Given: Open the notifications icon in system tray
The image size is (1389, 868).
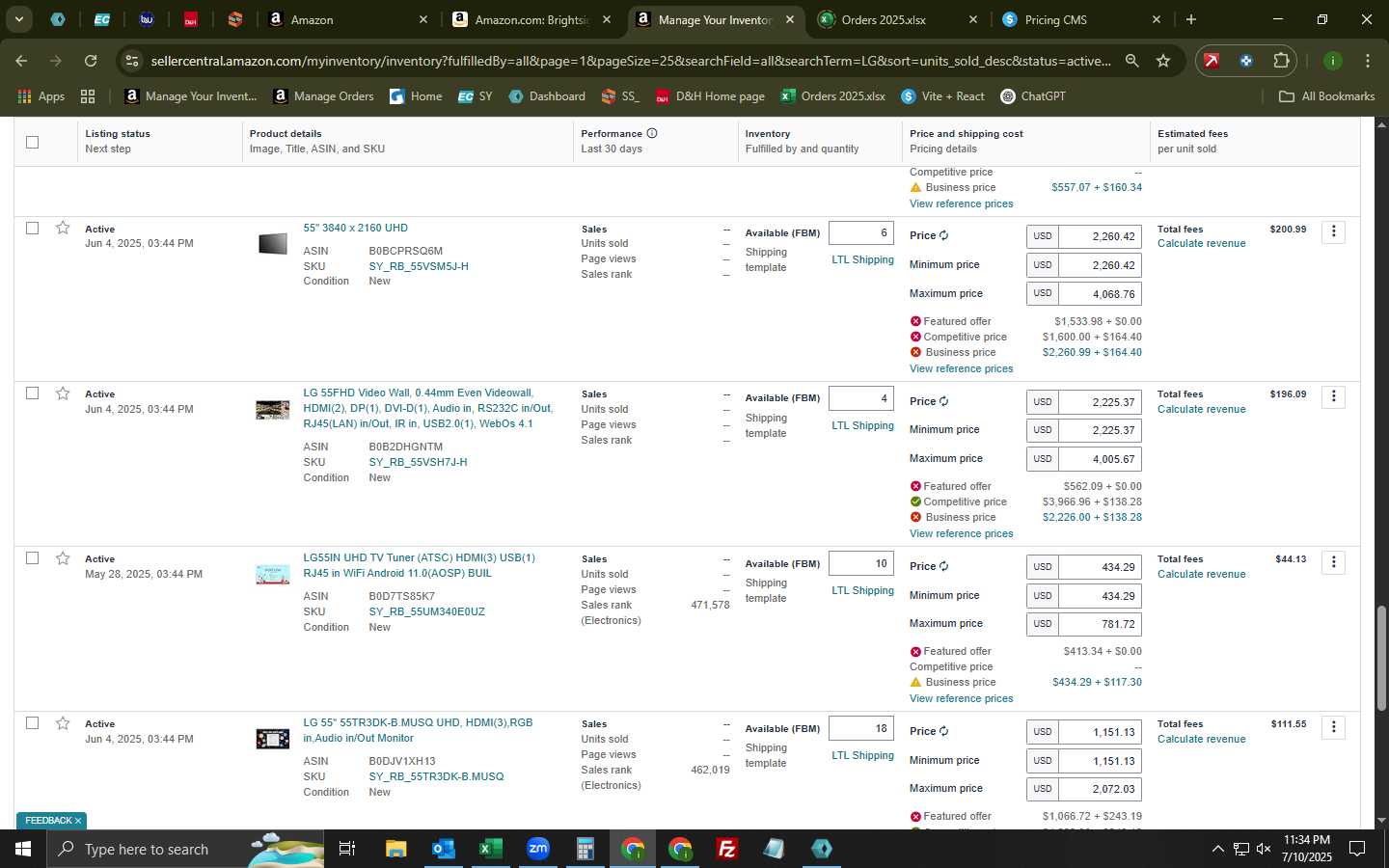Looking at the screenshot, I should pos(1356,849).
